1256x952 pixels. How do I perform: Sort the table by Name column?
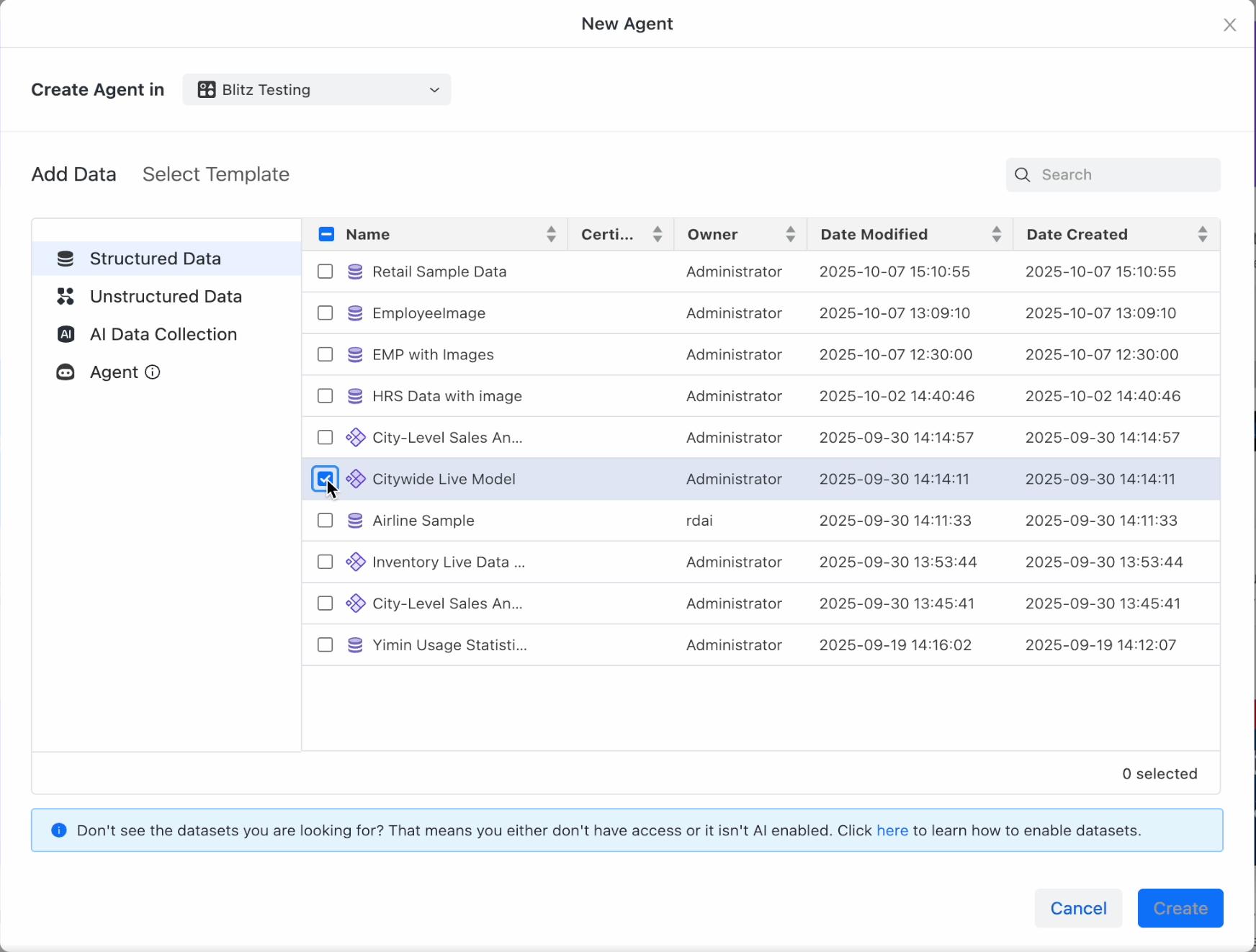[551, 233]
